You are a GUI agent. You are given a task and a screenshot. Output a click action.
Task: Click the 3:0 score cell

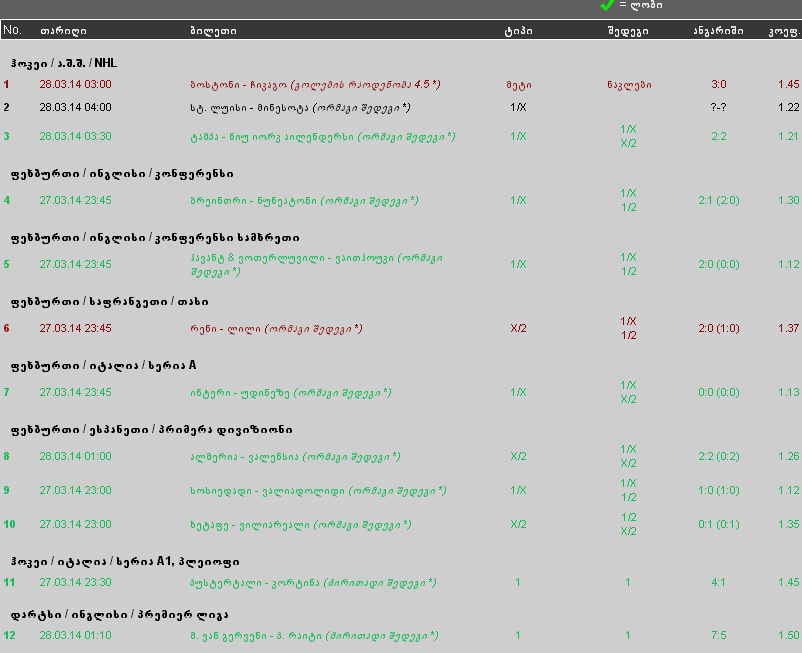pos(719,84)
